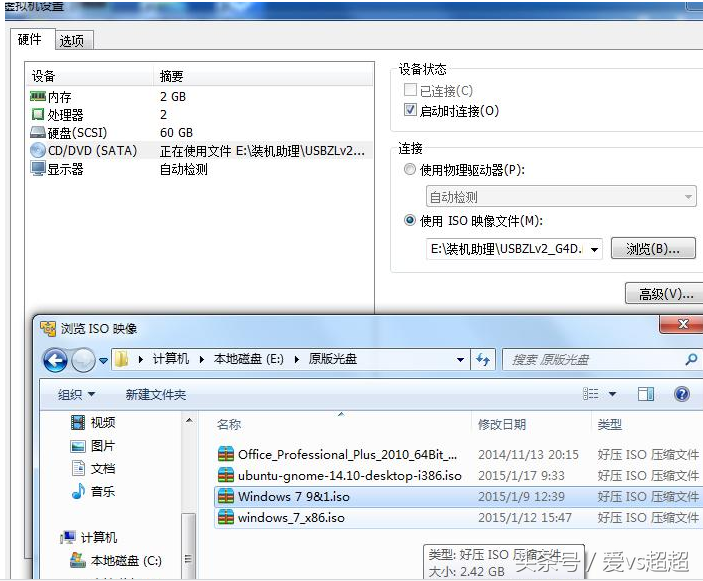The width and height of the screenshot is (703, 581).
Task: Expand breadcrumb arrow before 本地磁盘 (E:)
Action: tap(202, 359)
